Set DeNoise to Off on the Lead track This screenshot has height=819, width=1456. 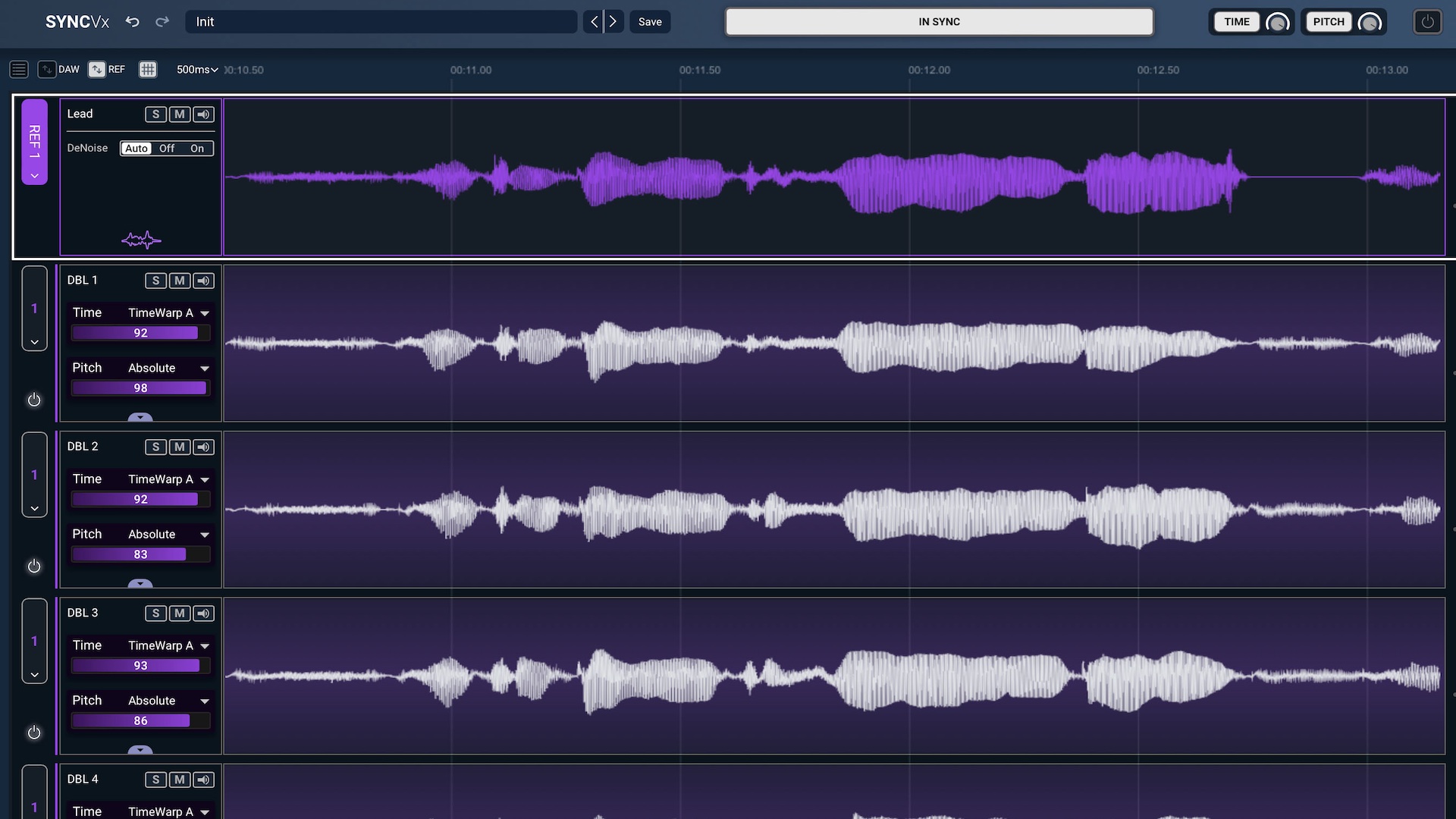pyautogui.click(x=166, y=148)
